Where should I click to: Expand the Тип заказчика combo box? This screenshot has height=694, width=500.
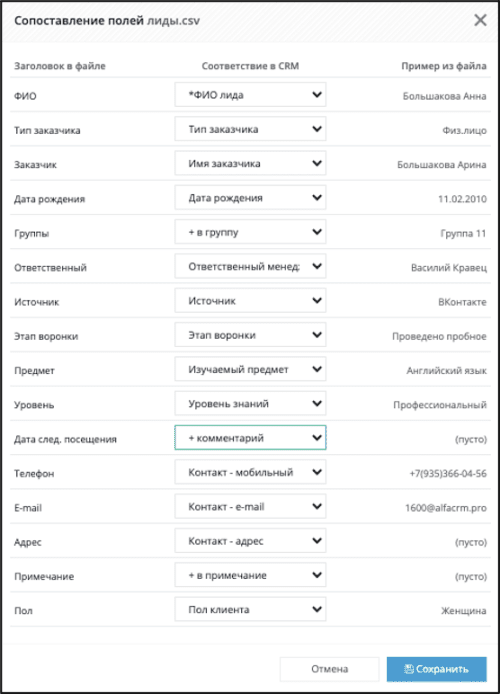pos(250,129)
